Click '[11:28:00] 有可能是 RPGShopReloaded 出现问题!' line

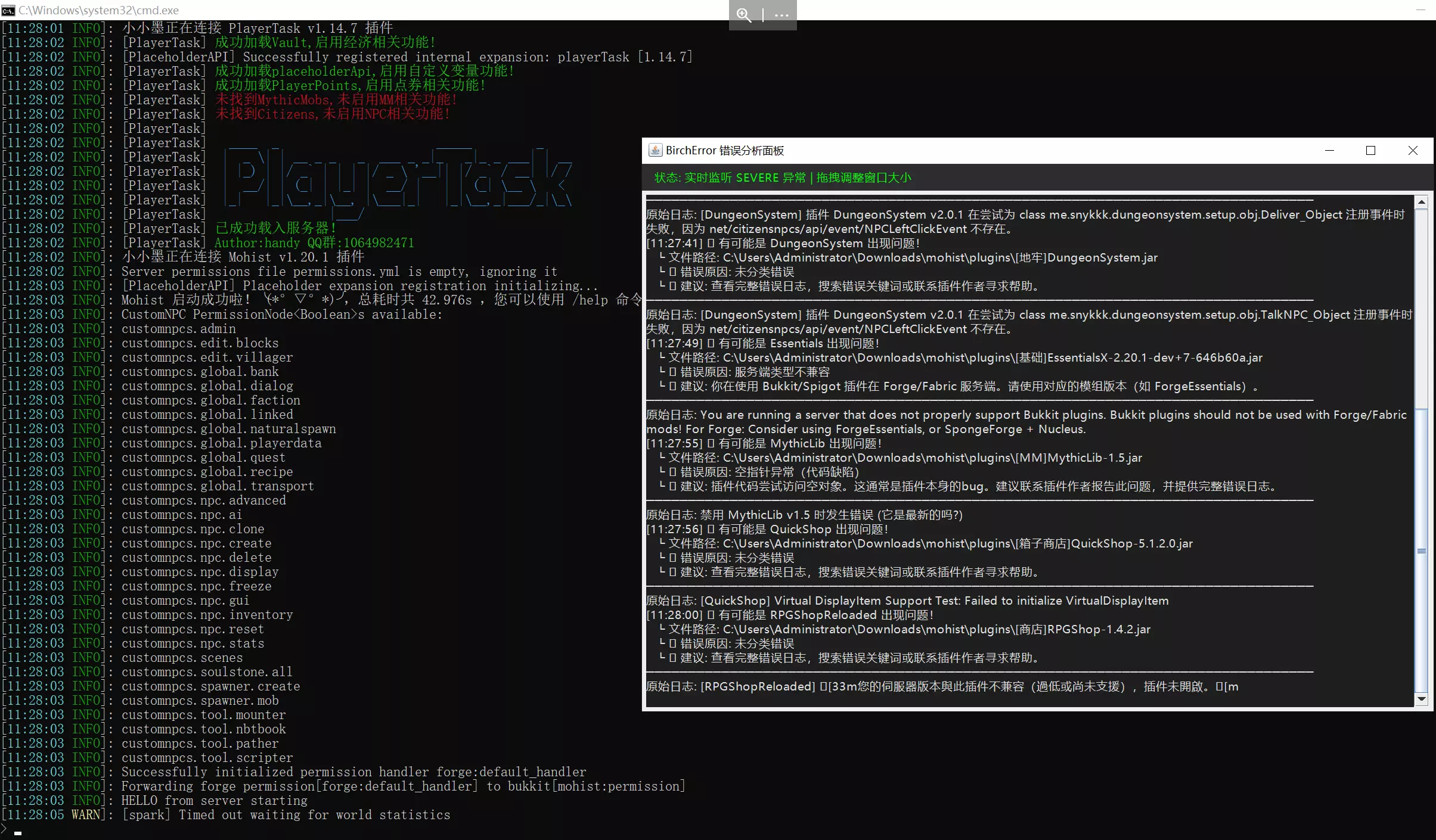[x=790, y=615]
